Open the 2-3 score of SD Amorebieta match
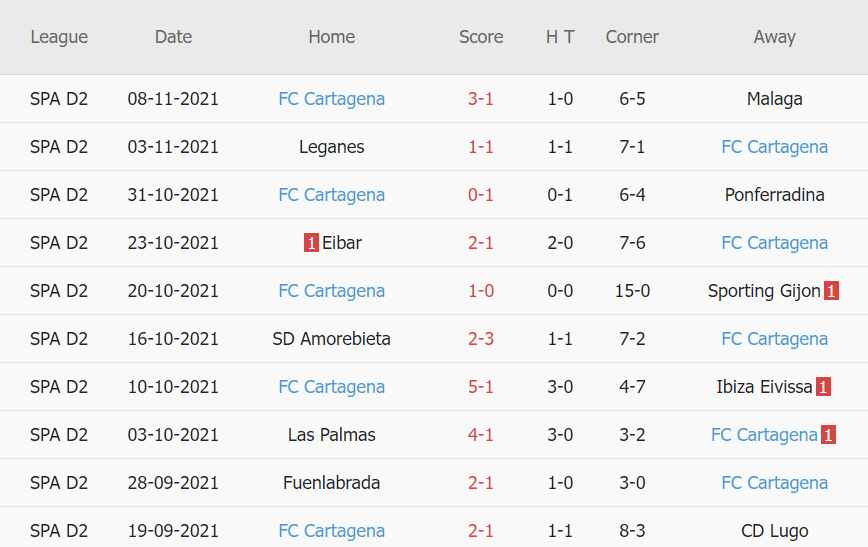 pos(481,339)
